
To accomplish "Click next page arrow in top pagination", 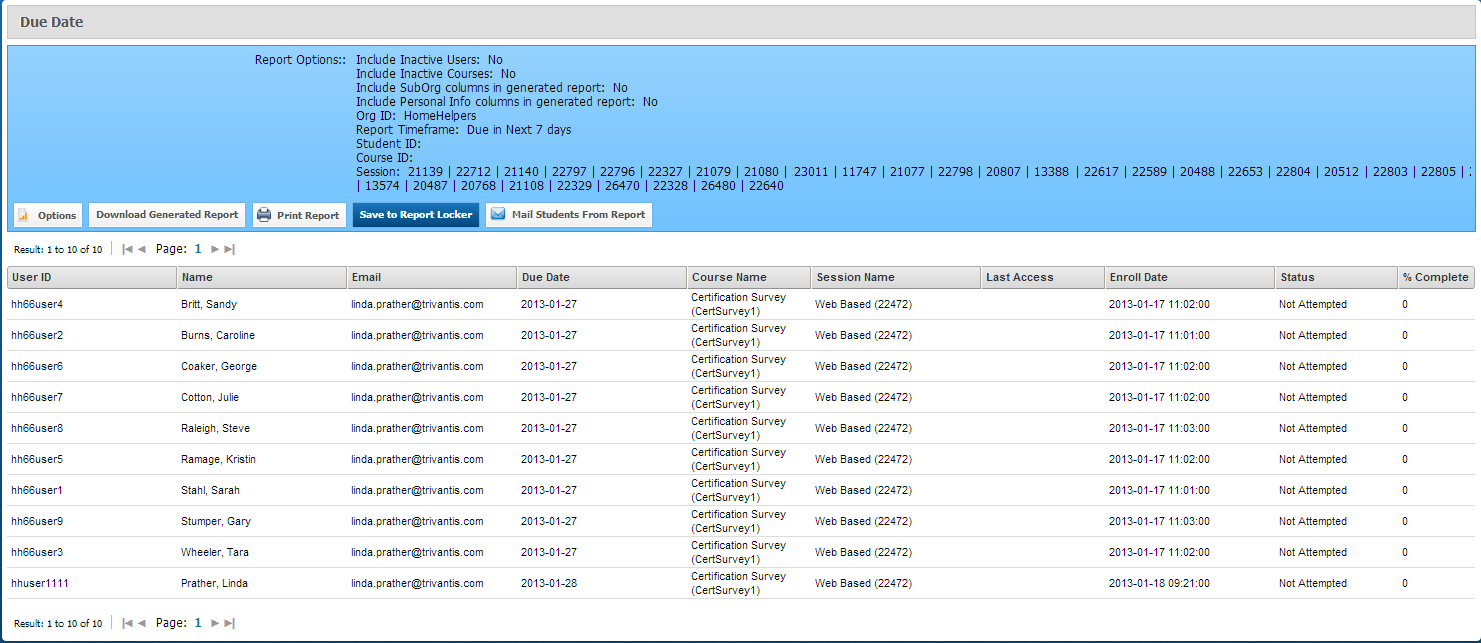I will (x=215, y=249).
